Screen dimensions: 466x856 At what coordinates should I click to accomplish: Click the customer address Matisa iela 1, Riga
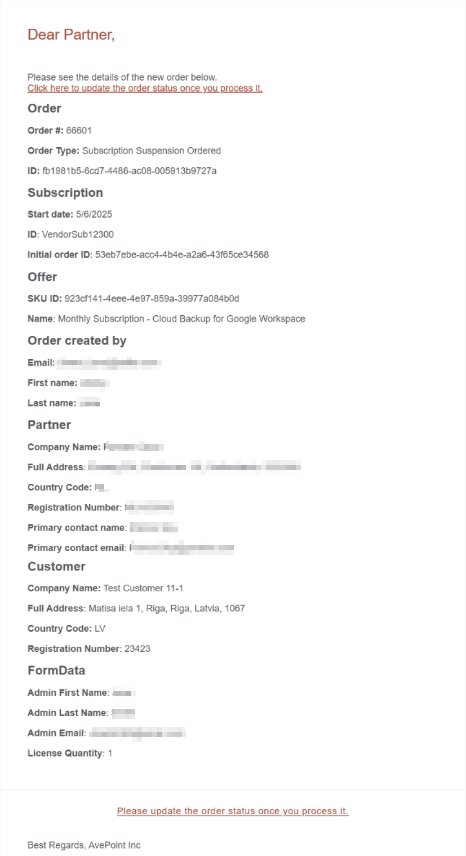coord(166,608)
